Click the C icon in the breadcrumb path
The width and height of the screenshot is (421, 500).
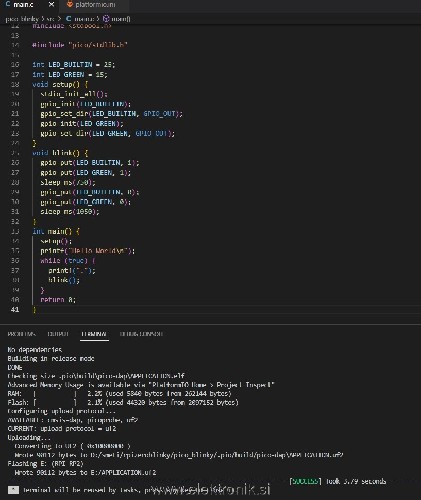[x=68, y=19]
